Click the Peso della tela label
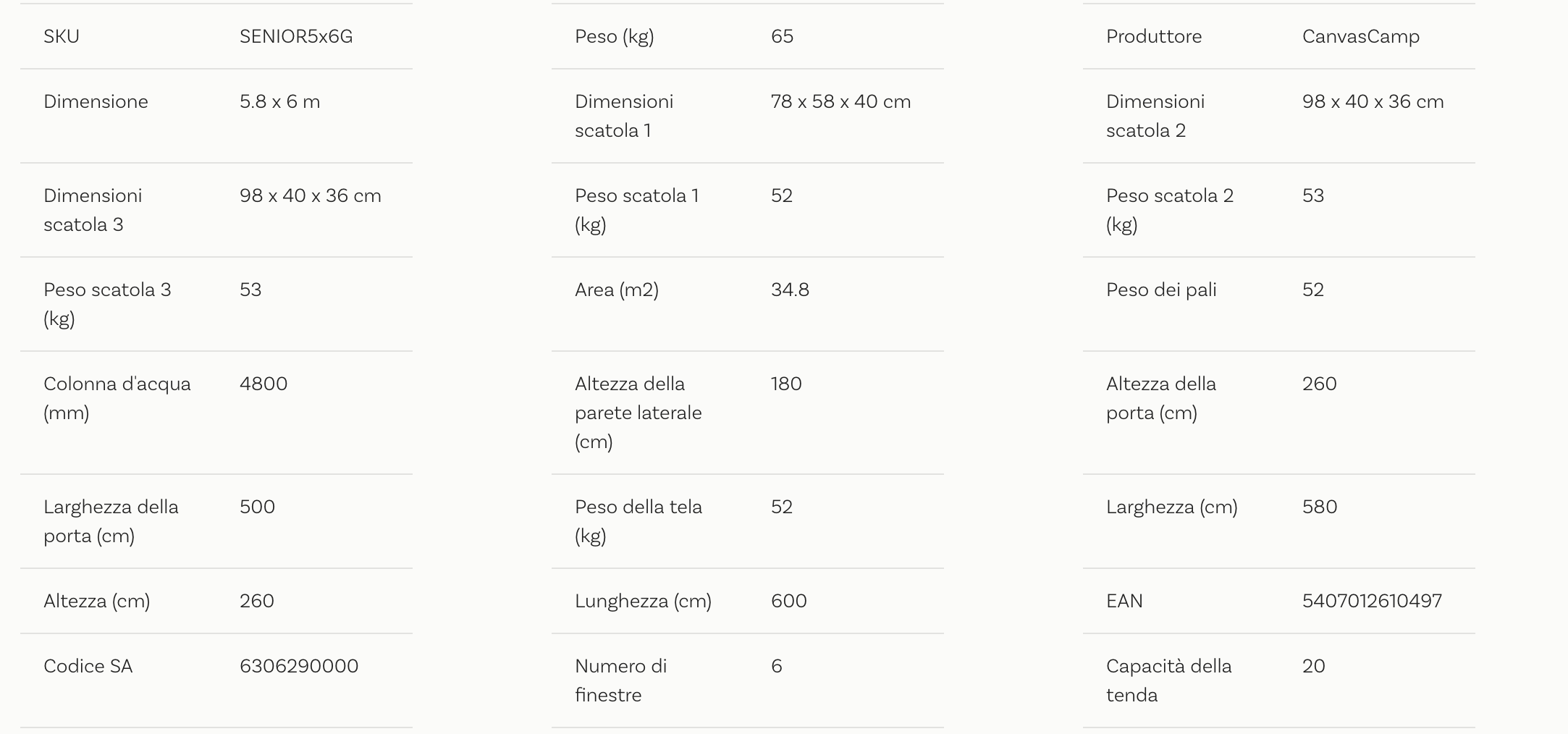This screenshot has width=1568, height=734. 638,521
